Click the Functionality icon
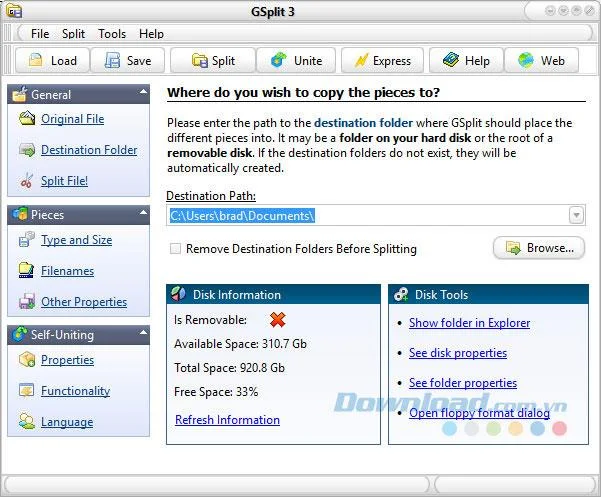 [x=27, y=390]
